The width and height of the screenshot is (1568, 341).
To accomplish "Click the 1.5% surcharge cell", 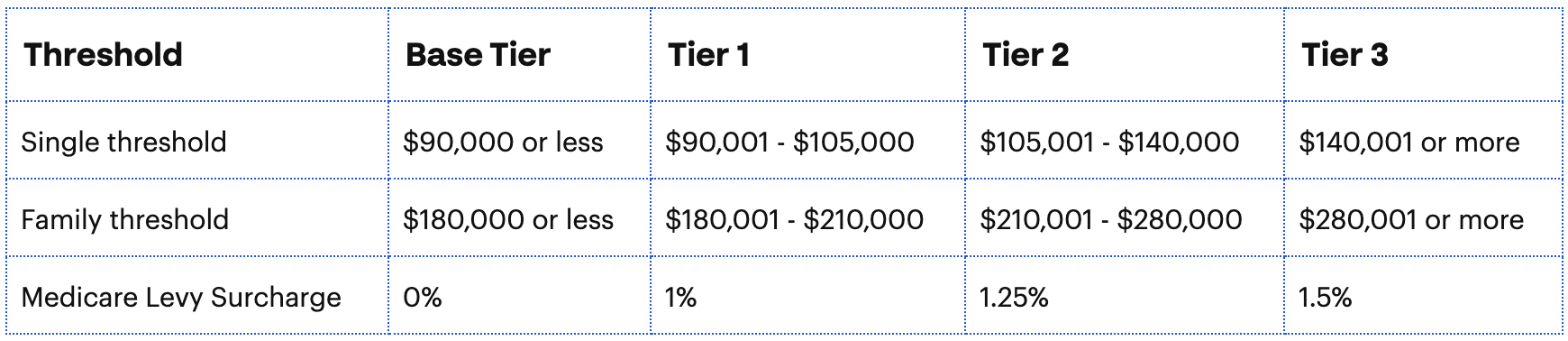I will [1424, 296].
